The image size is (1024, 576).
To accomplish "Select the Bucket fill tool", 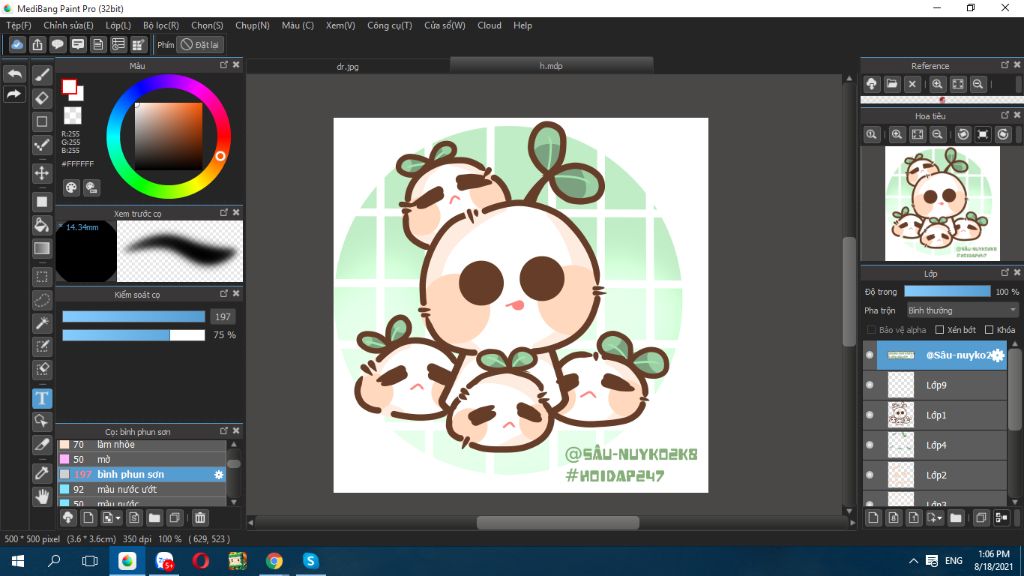I will tap(42, 225).
